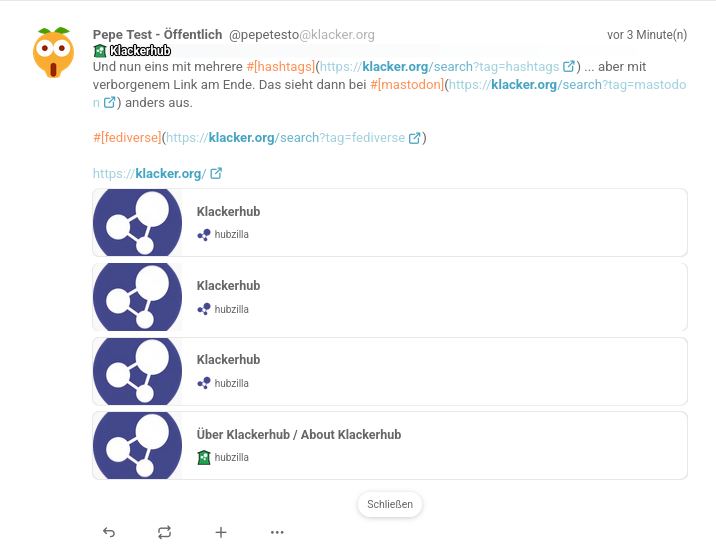This screenshot has height=560, width=716.
Task: Open the hashtags search link
Action: (x=440, y=67)
